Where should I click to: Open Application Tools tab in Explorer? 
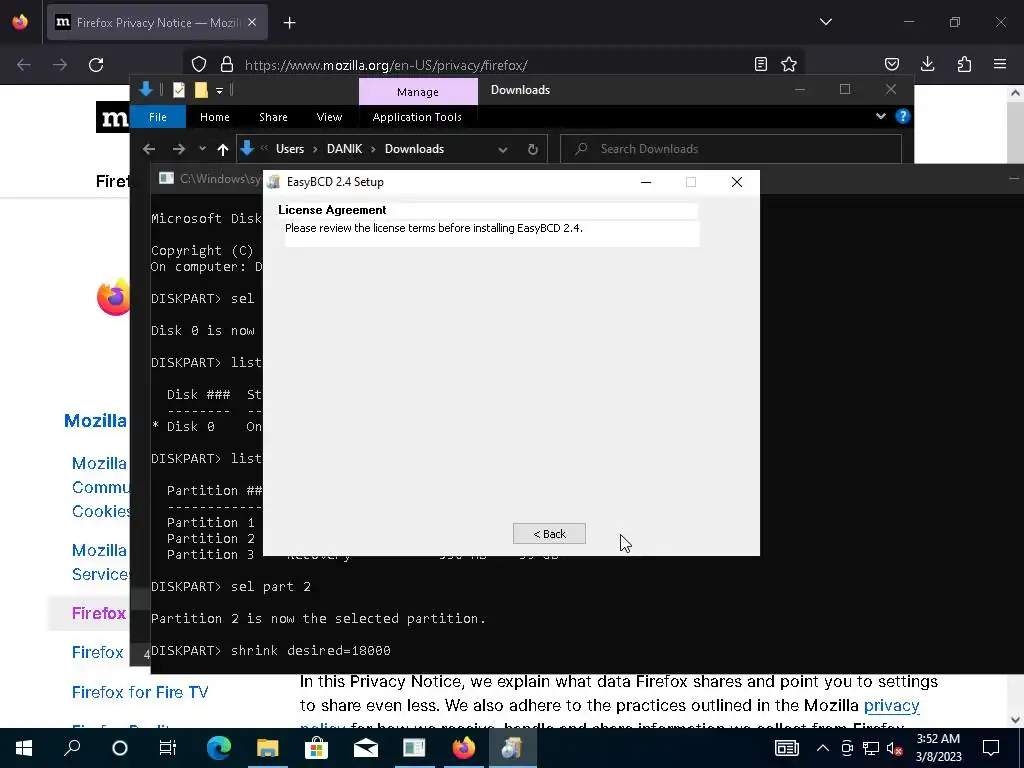[417, 117]
